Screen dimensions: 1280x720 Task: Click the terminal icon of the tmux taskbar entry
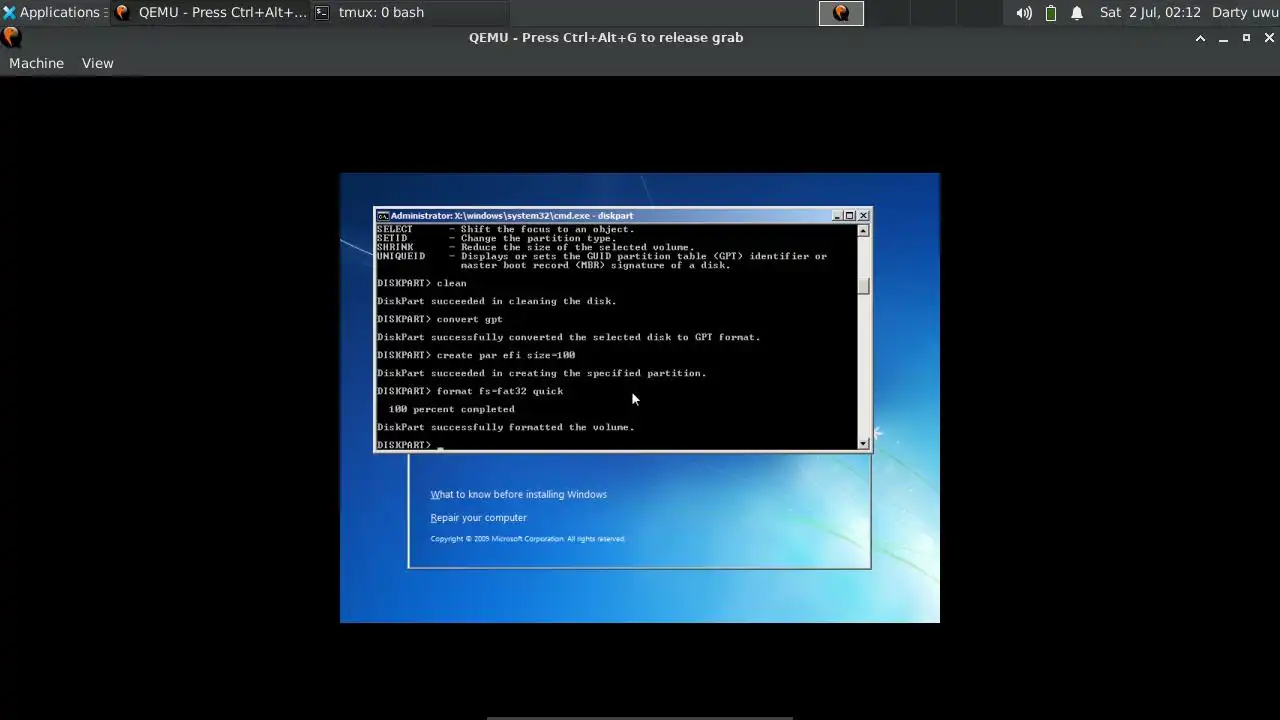(x=322, y=13)
